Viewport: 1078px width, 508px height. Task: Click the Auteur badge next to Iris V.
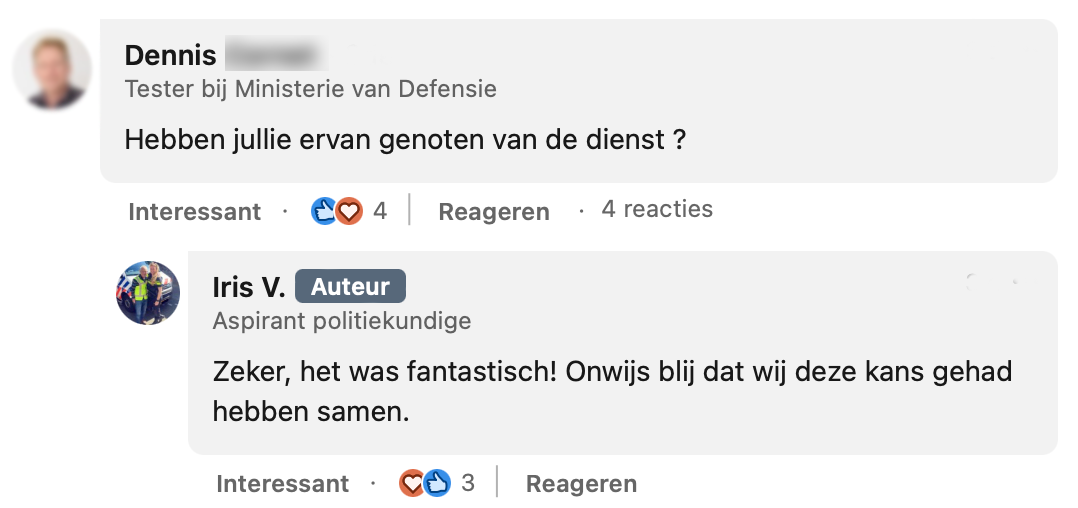coord(350,287)
